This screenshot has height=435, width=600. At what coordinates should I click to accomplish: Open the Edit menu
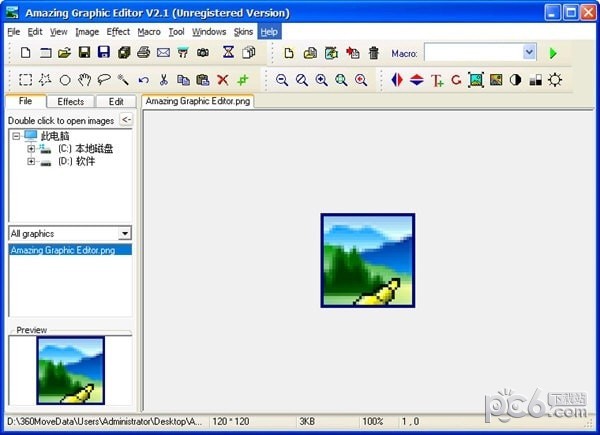[35, 32]
